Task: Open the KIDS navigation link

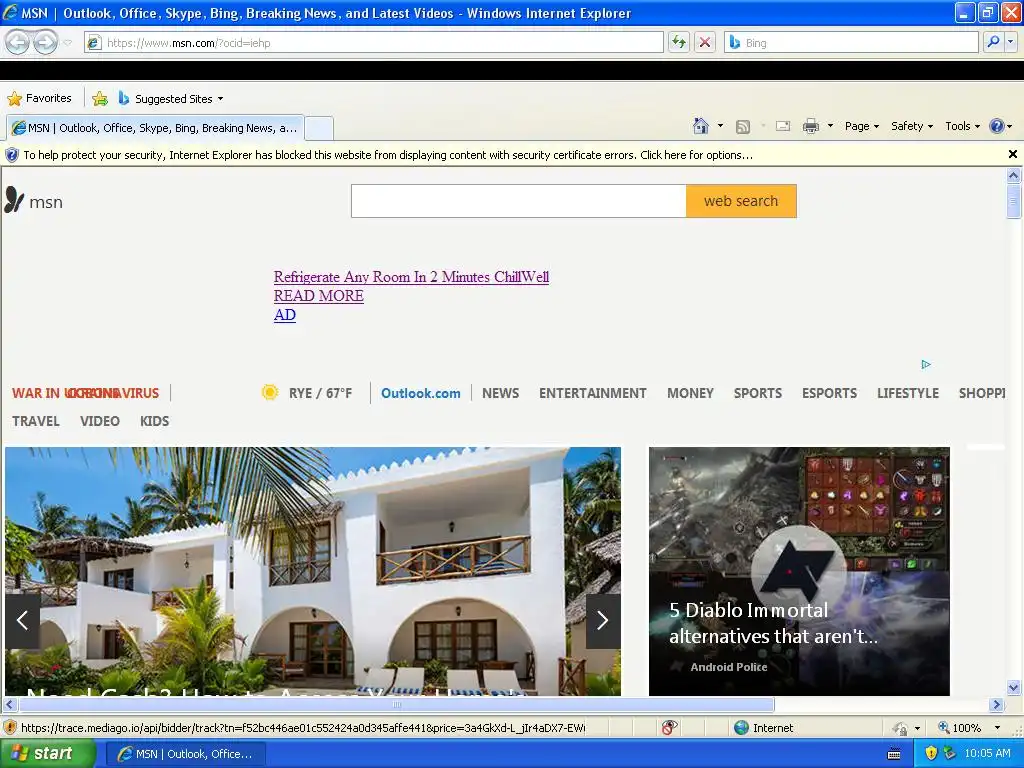Action: pyautogui.click(x=154, y=421)
